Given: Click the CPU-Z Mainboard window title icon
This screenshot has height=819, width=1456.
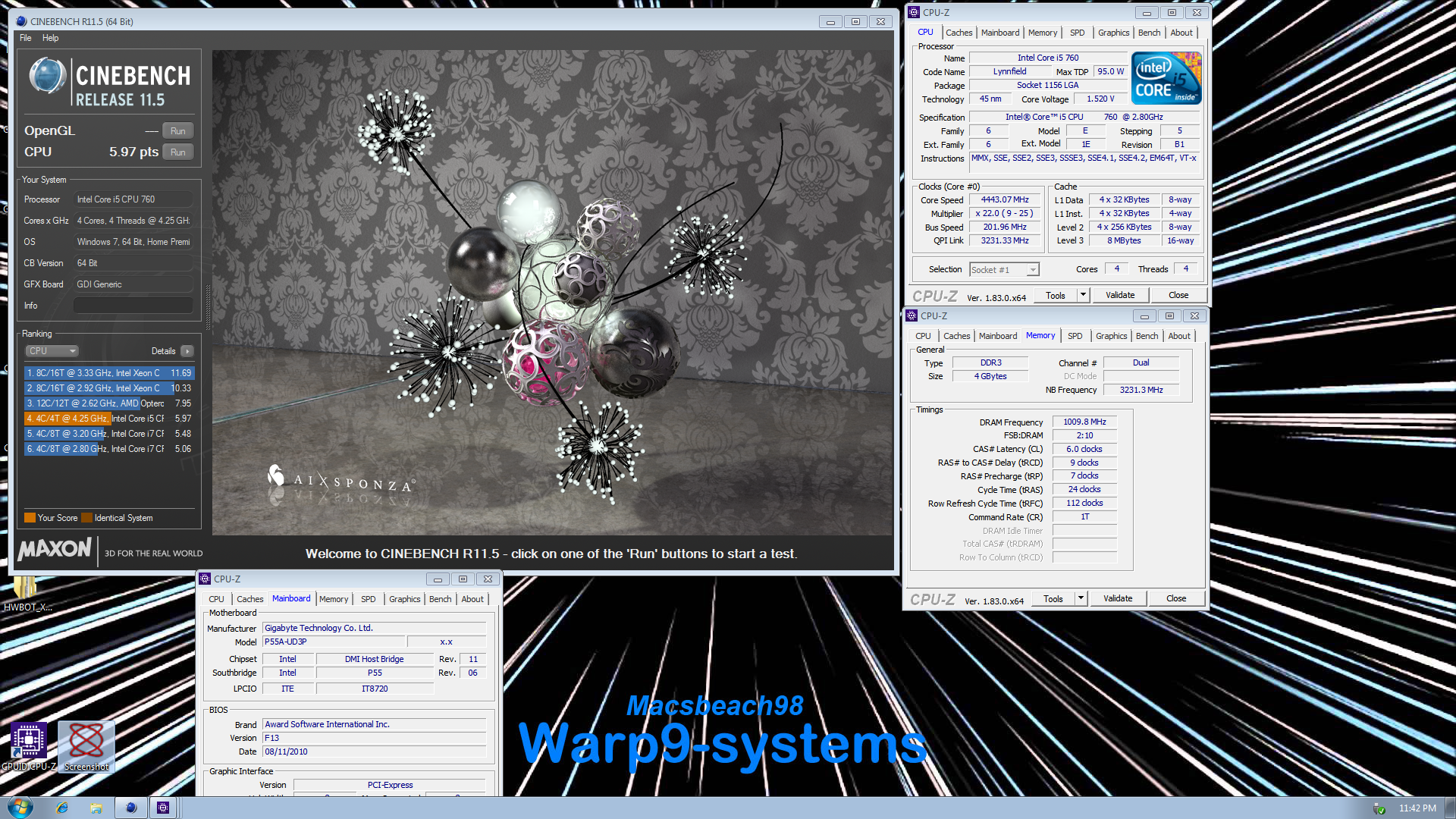Looking at the screenshot, I should (x=205, y=579).
